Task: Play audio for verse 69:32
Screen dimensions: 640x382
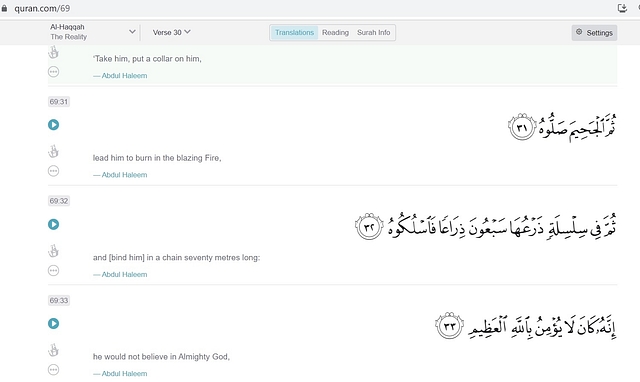Action: [53, 224]
